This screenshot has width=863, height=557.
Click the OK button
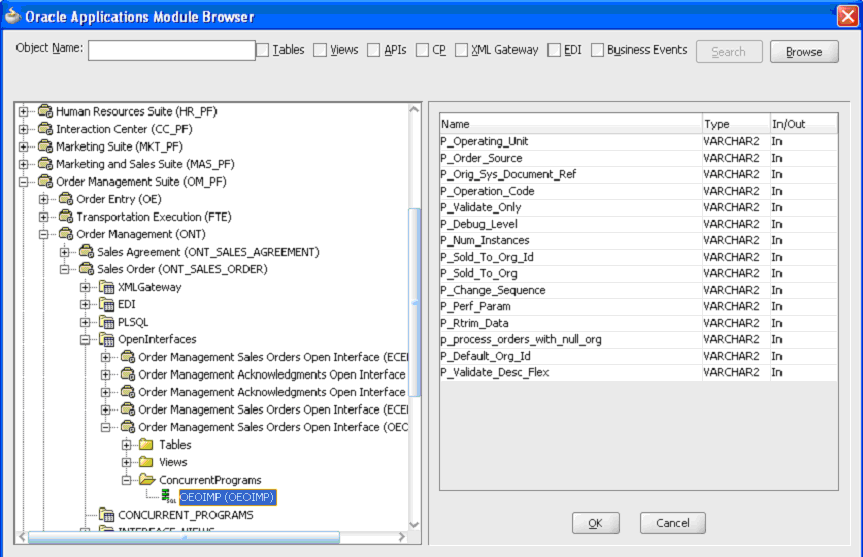click(x=596, y=523)
